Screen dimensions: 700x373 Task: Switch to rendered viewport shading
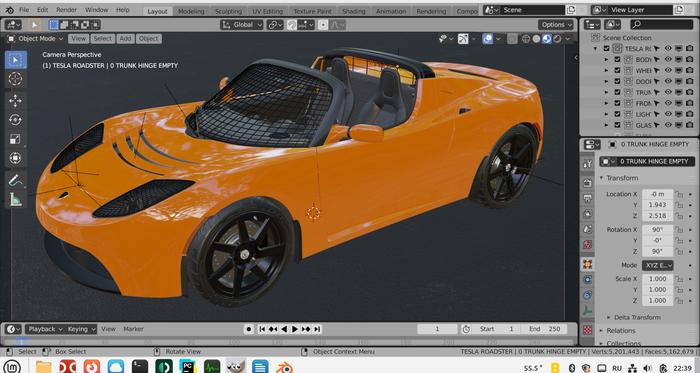pyautogui.click(x=557, y=39)
